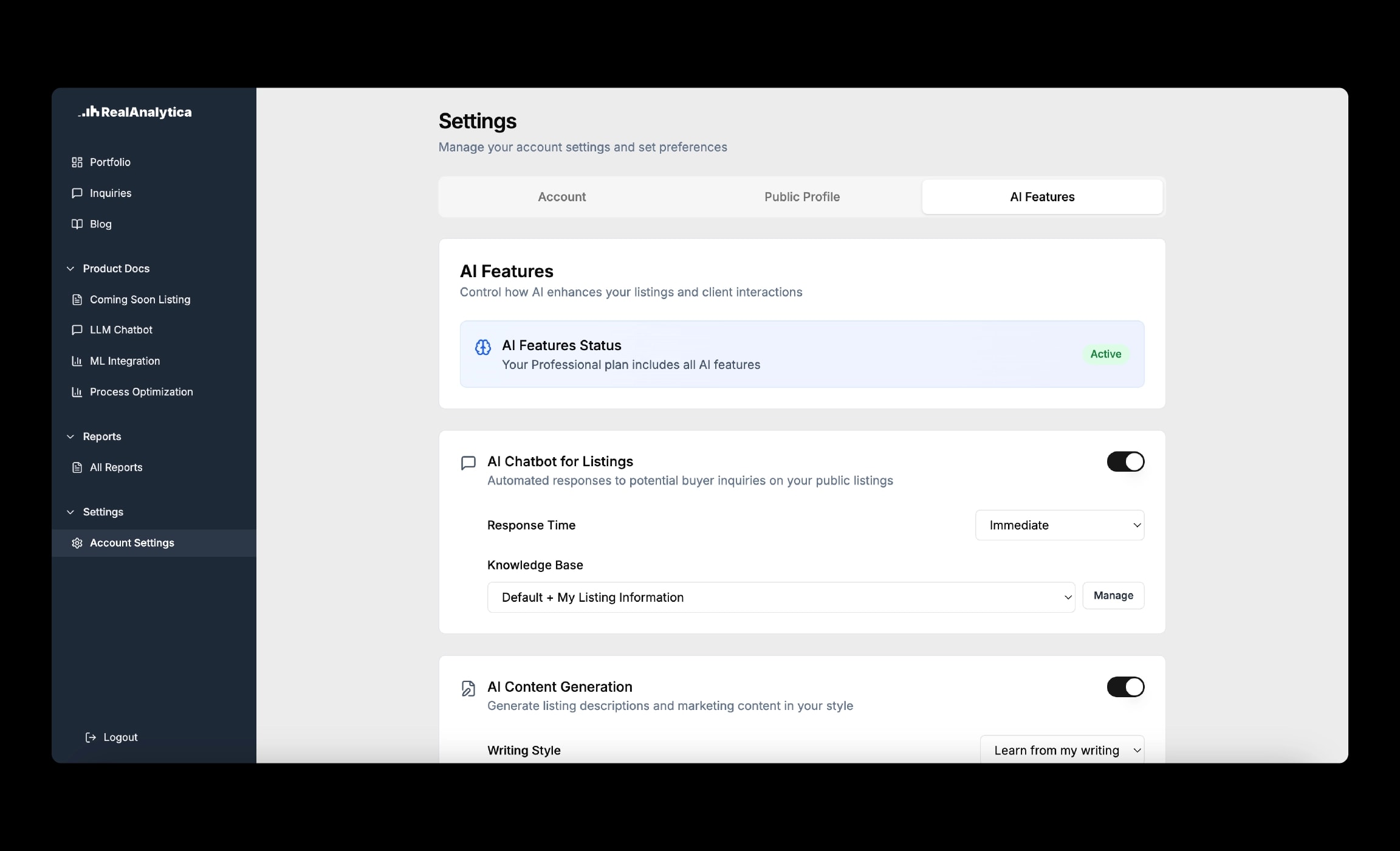Switch to the Account tab
Viewport: 1400px width, 851px height.
tap(561, 197)
